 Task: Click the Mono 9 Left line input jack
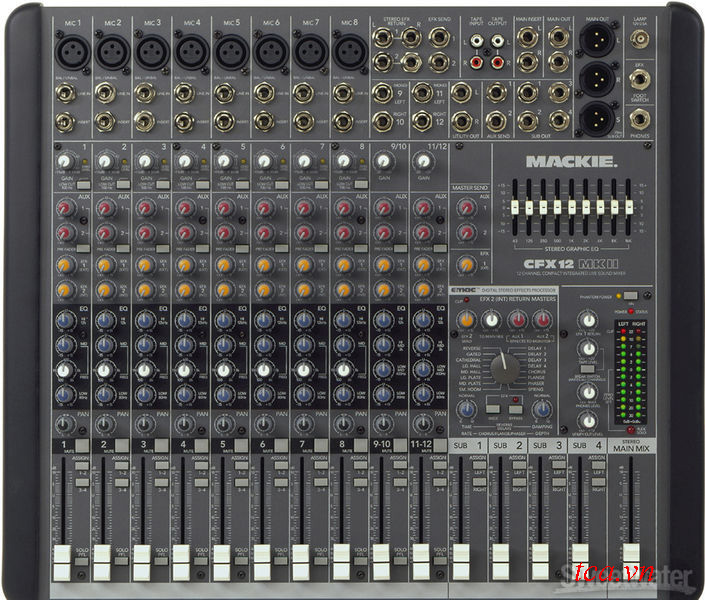(x=382, y=93)
